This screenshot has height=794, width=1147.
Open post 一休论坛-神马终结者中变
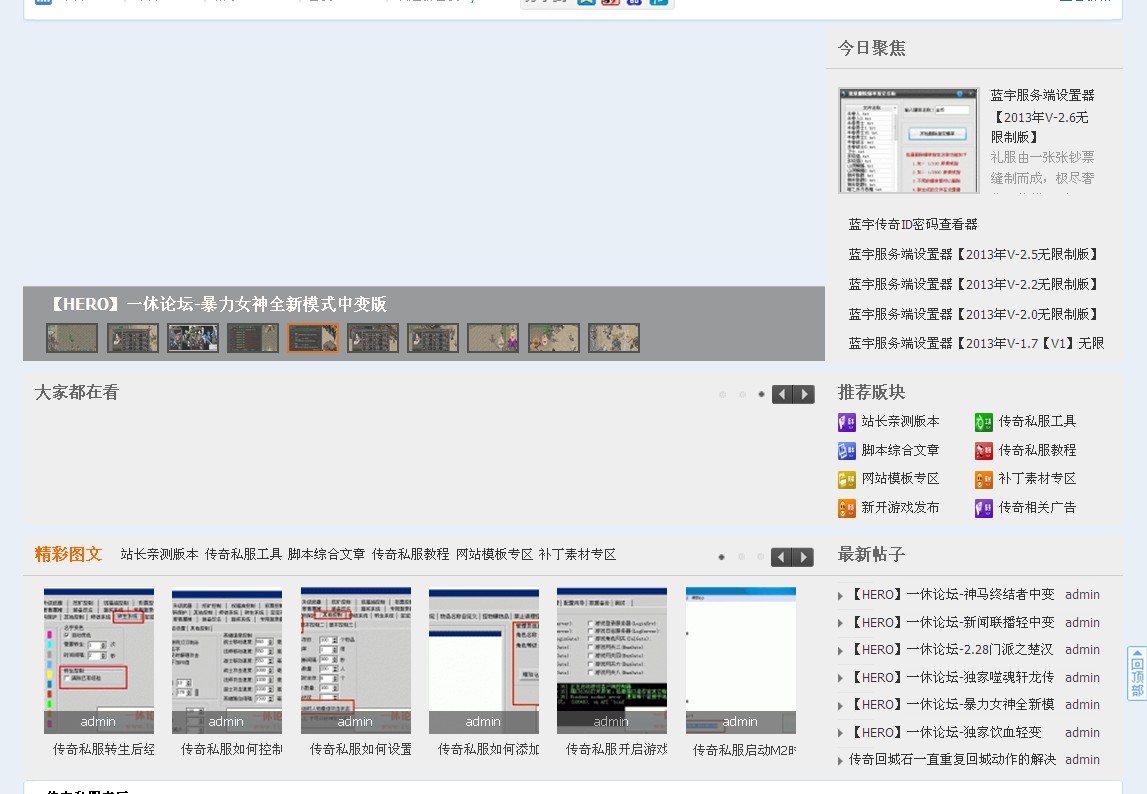[952, 595]
